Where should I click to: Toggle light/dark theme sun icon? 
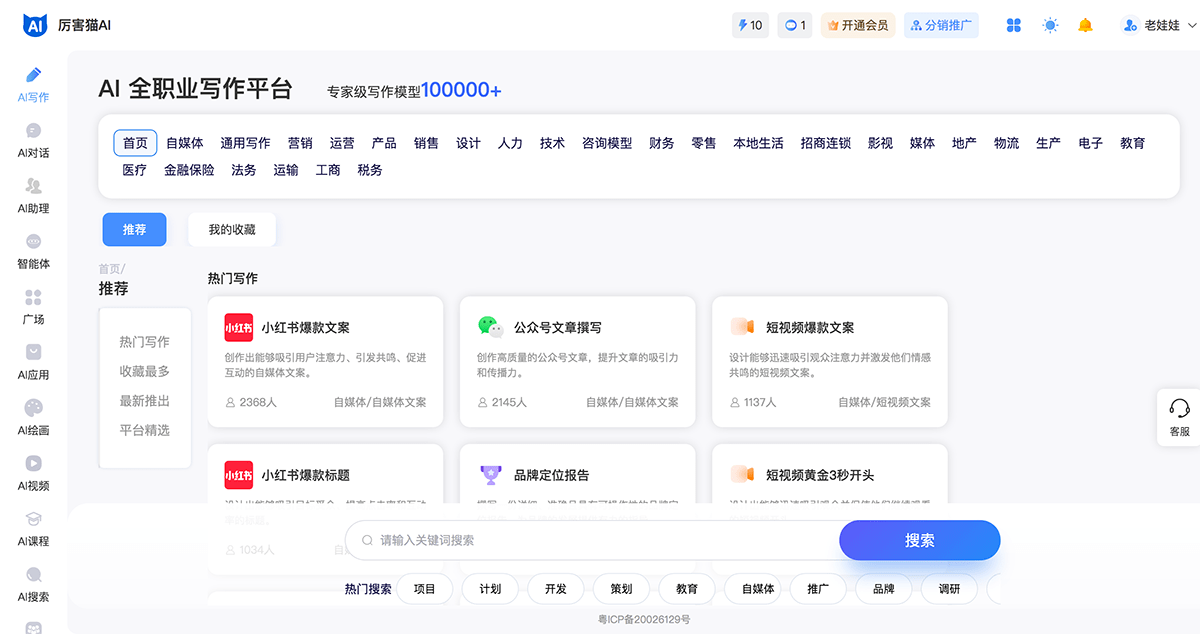tap(1049, 25)
